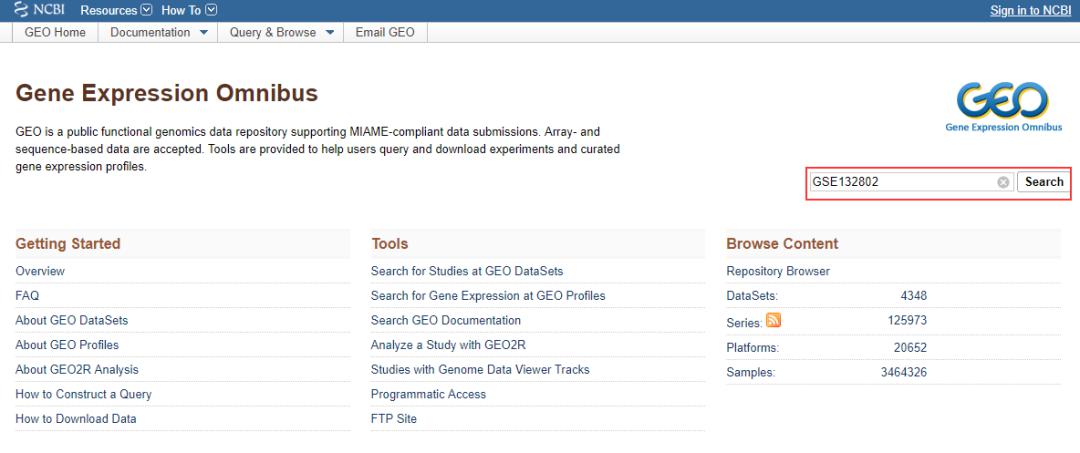This screenshot has height=453, width=1080.
Task: Select the Email GEO menu item
Action: pos(385,32)
